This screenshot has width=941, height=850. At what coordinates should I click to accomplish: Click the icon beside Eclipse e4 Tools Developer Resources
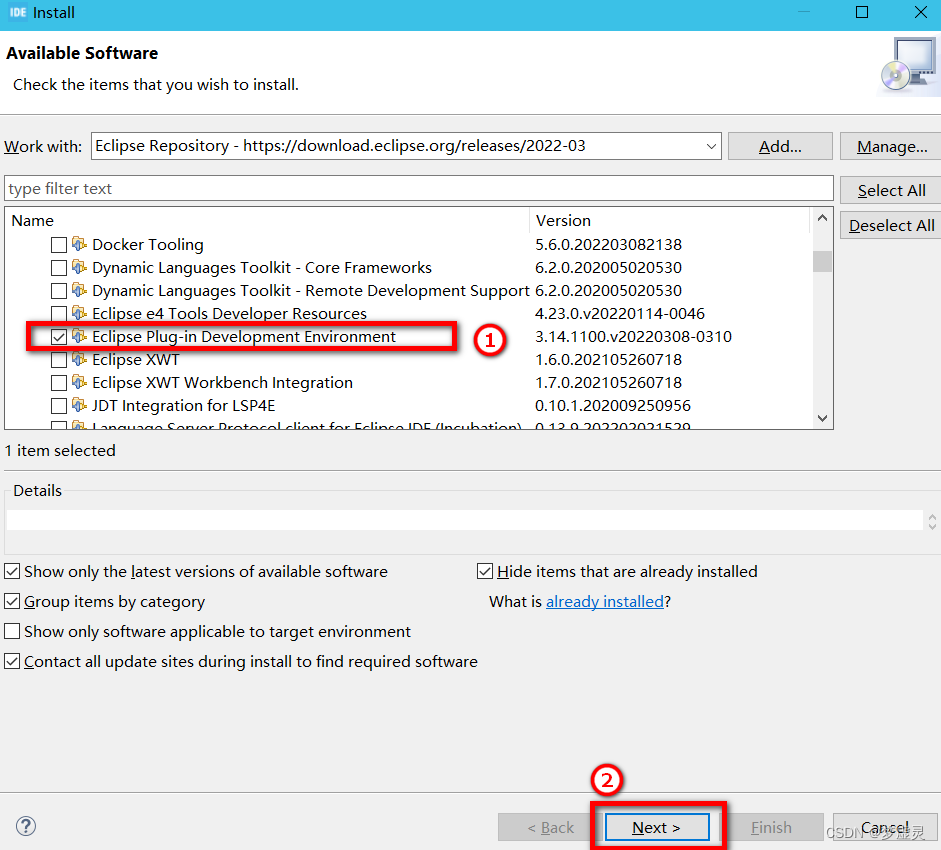[79, 313]
